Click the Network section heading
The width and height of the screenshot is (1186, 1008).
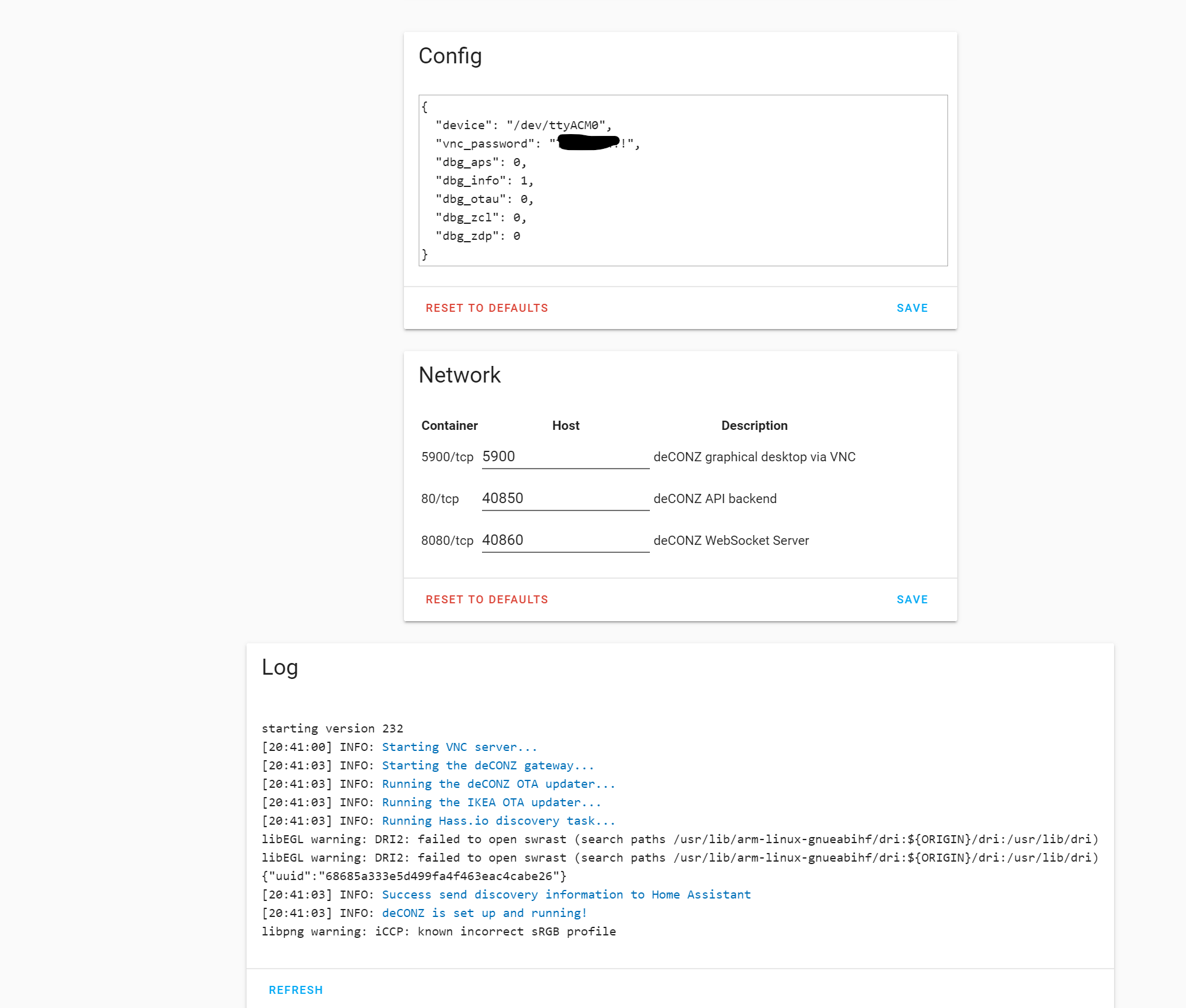(459, 375)
